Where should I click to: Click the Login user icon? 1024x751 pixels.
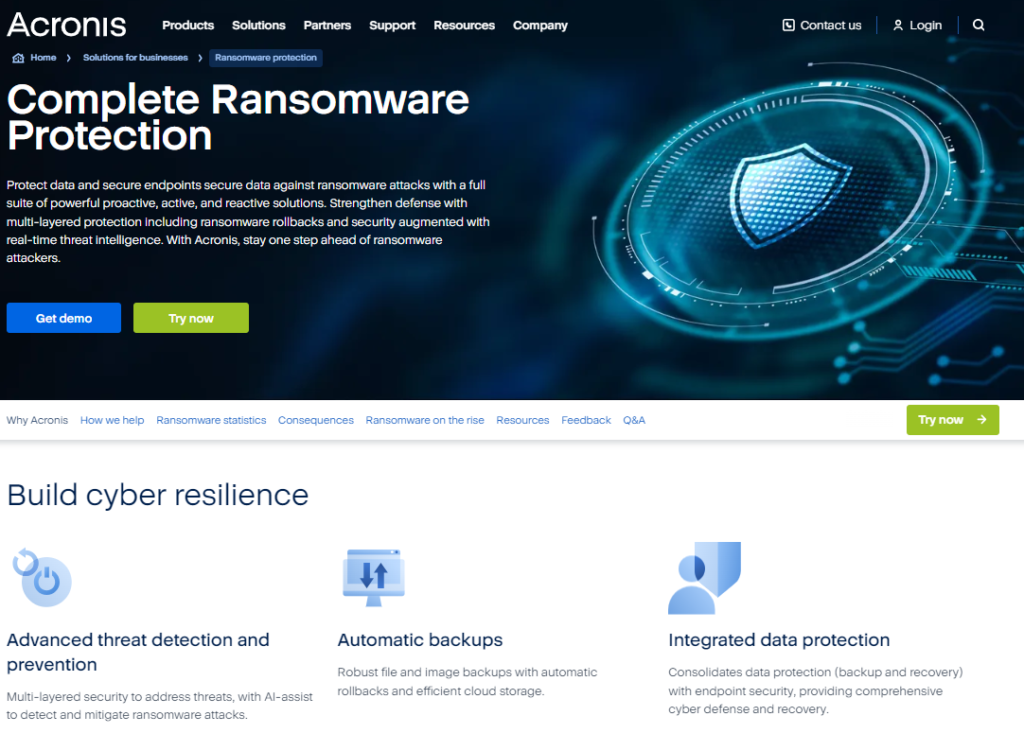[x=898, y=25]
